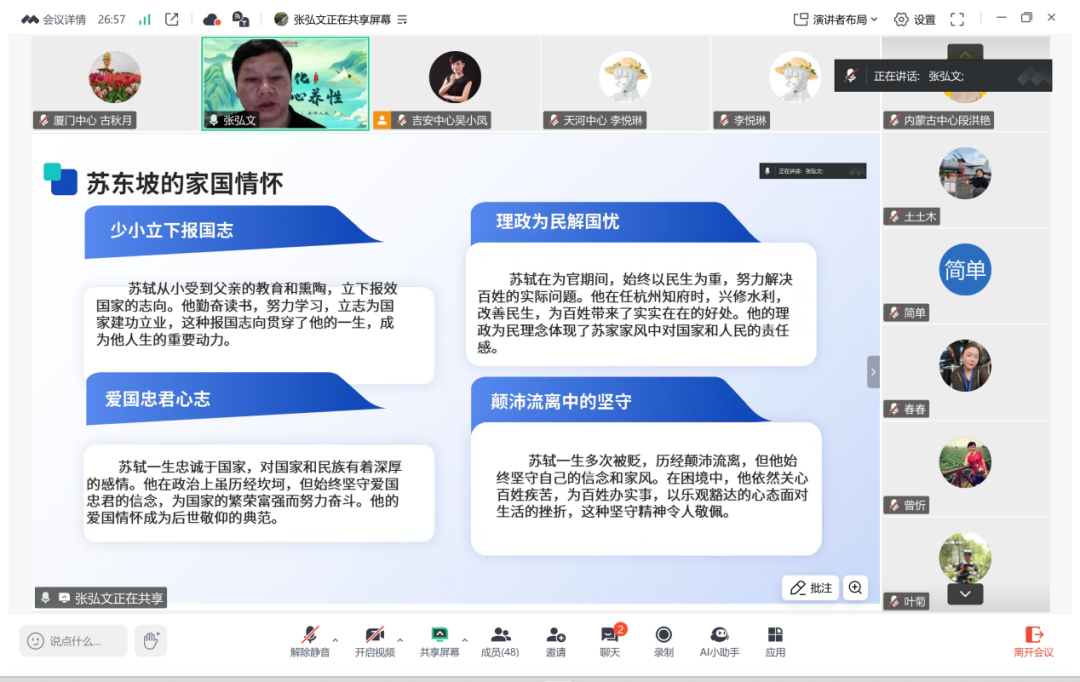
Task: Open the 聊天 chat panel
Action: 609,640
